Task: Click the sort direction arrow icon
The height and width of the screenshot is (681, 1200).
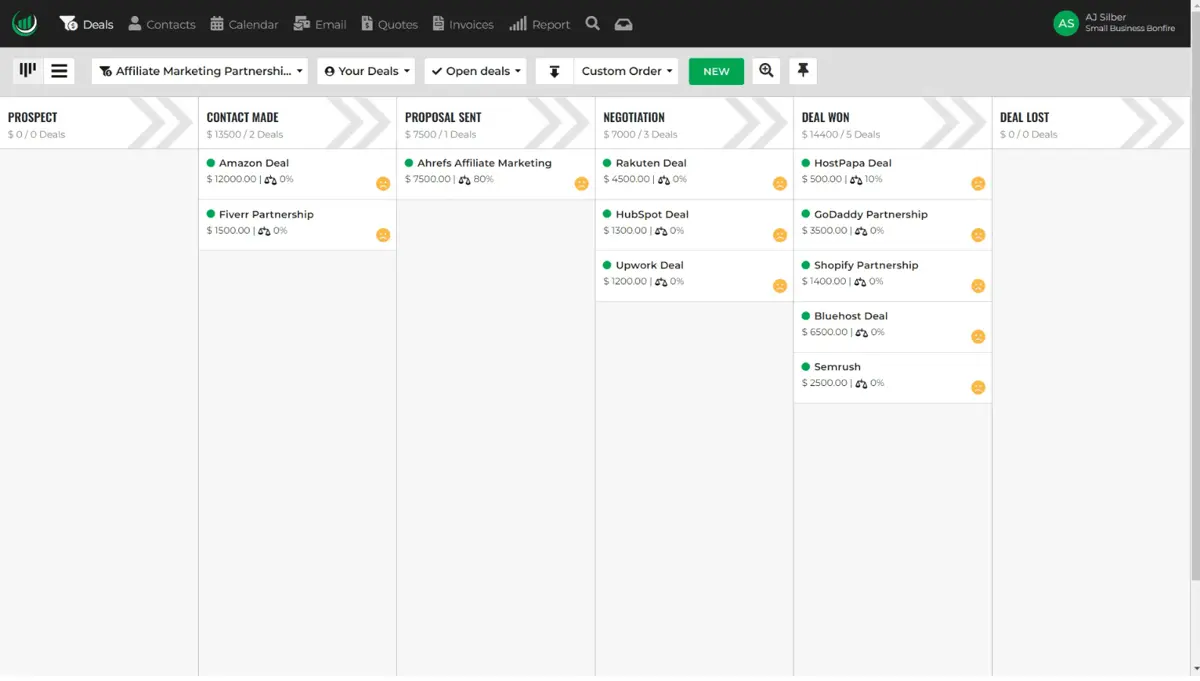Action: [554, 71]
